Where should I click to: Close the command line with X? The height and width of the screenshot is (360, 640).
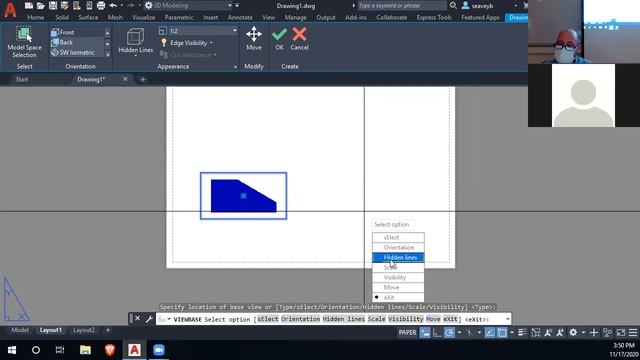pos(138,318)
